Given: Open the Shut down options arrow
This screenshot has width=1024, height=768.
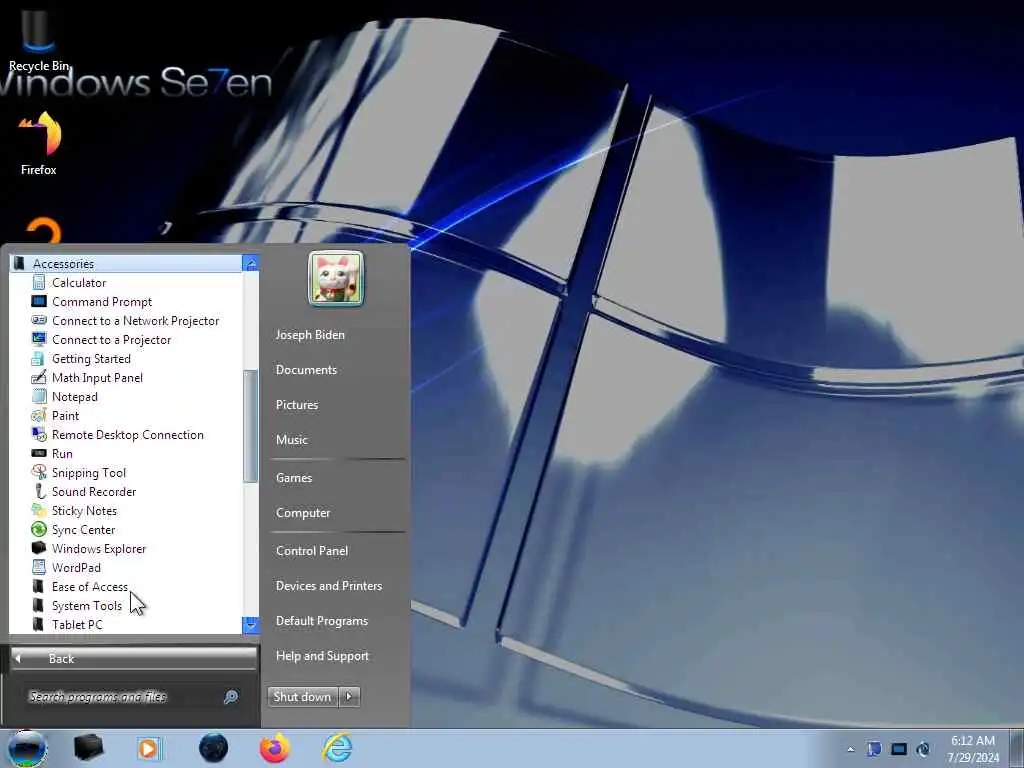Looking at the screenshot, I should point(349,697).
